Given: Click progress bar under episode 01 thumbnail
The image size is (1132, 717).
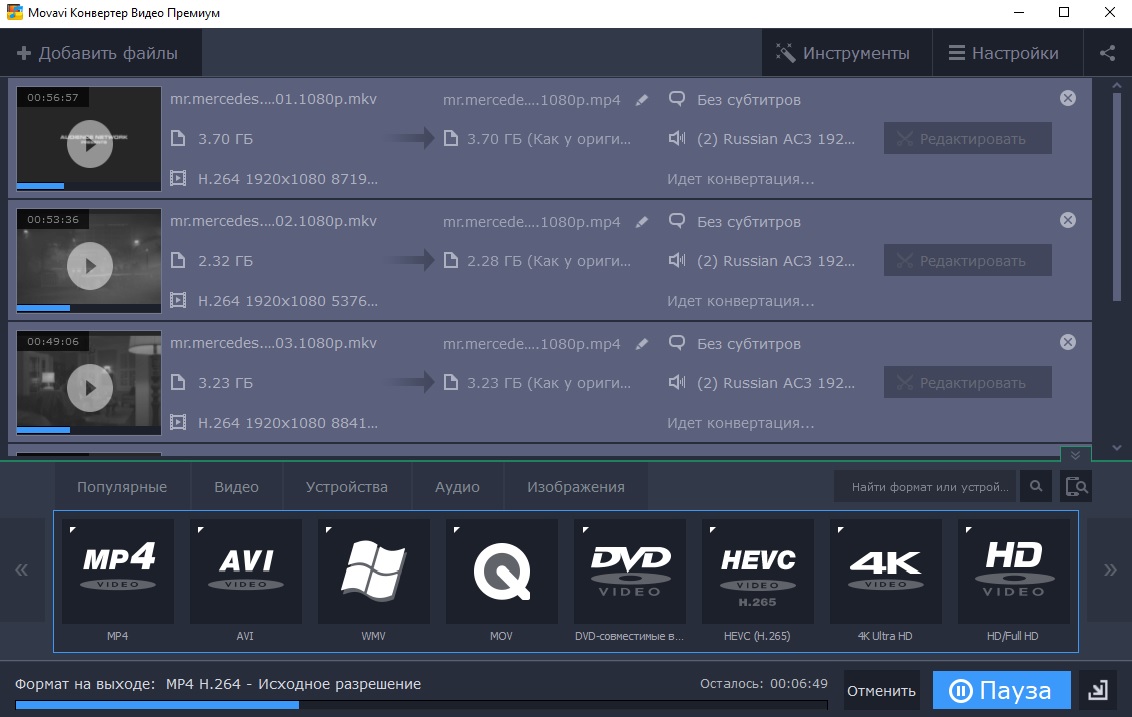Looking at the screenshot, I should tap(89, 186).
